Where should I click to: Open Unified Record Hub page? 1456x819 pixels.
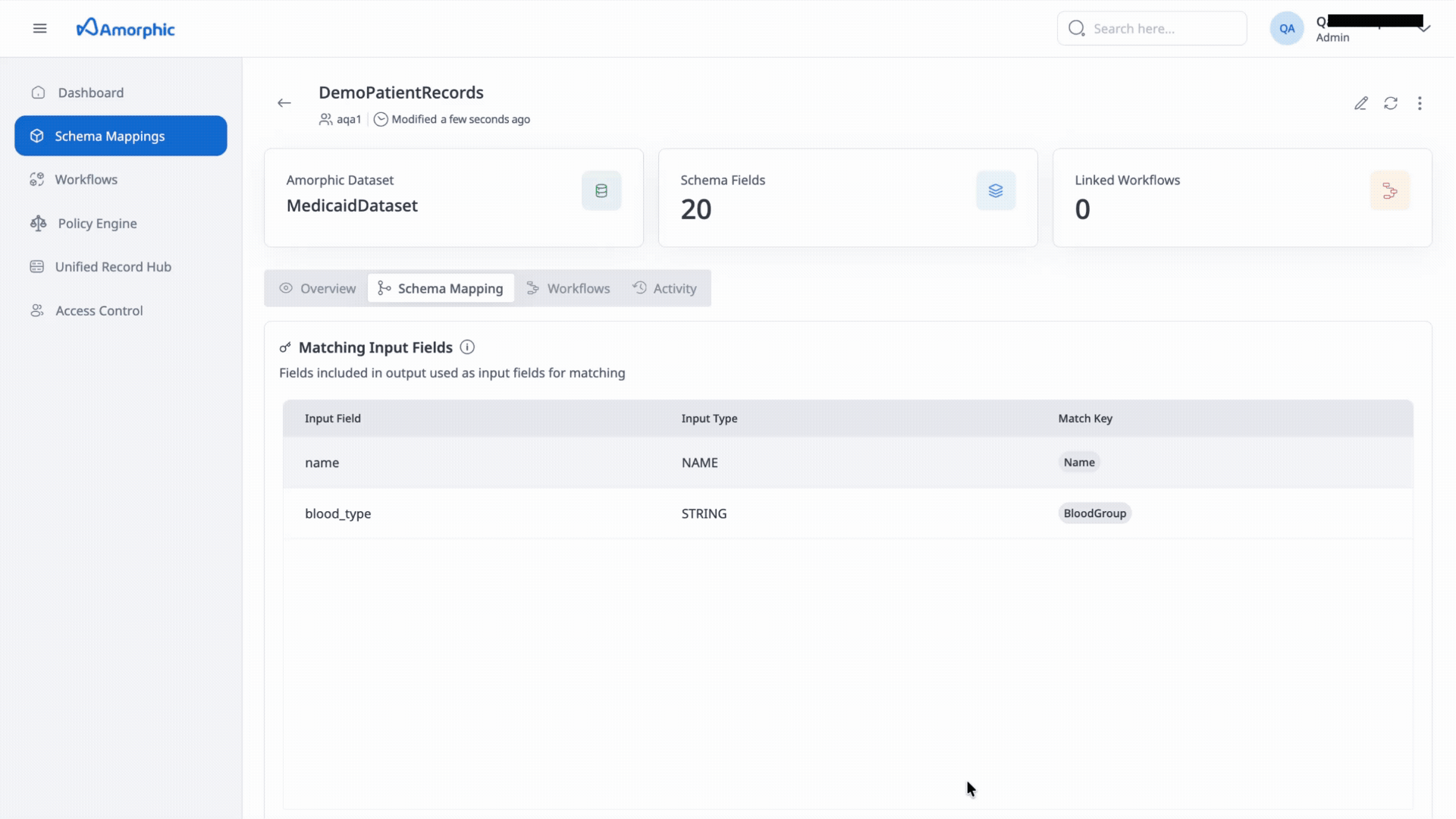coord(112,267)
